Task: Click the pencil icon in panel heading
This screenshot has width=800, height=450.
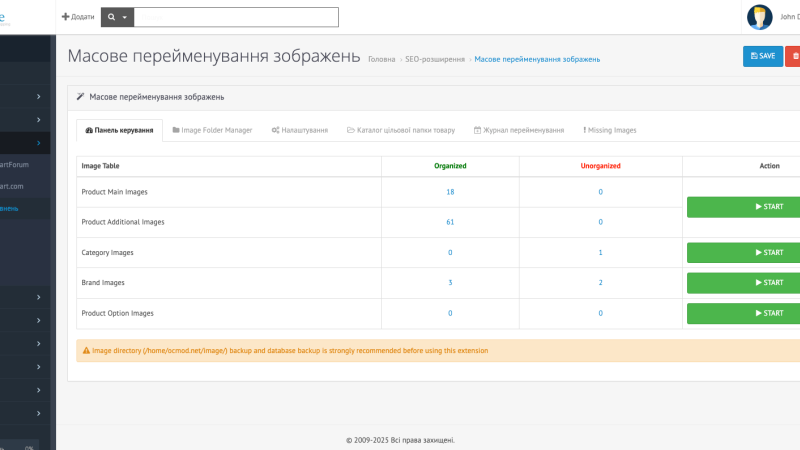Action: [80, 96]
